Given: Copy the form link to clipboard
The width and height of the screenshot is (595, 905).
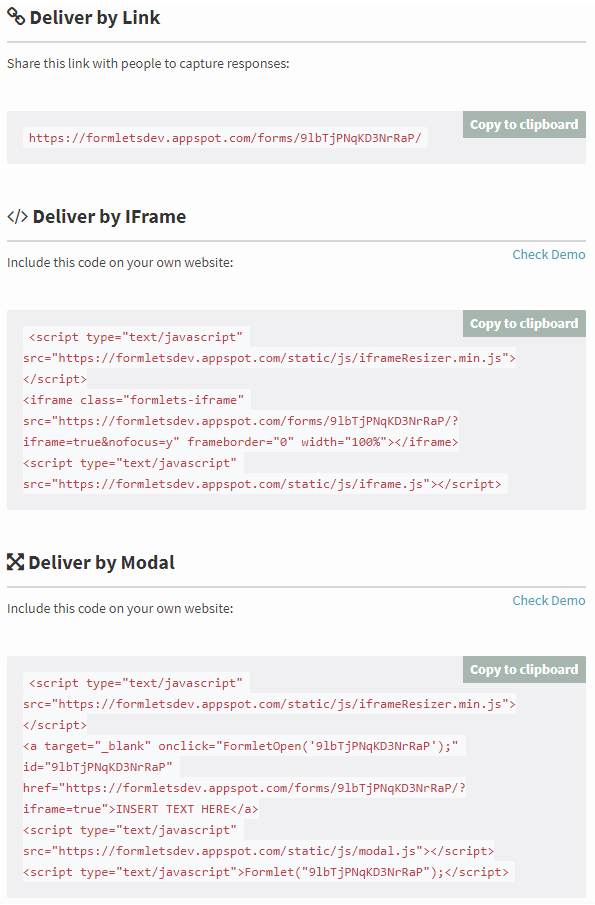Looking at the screenshot, I should 524,125.
